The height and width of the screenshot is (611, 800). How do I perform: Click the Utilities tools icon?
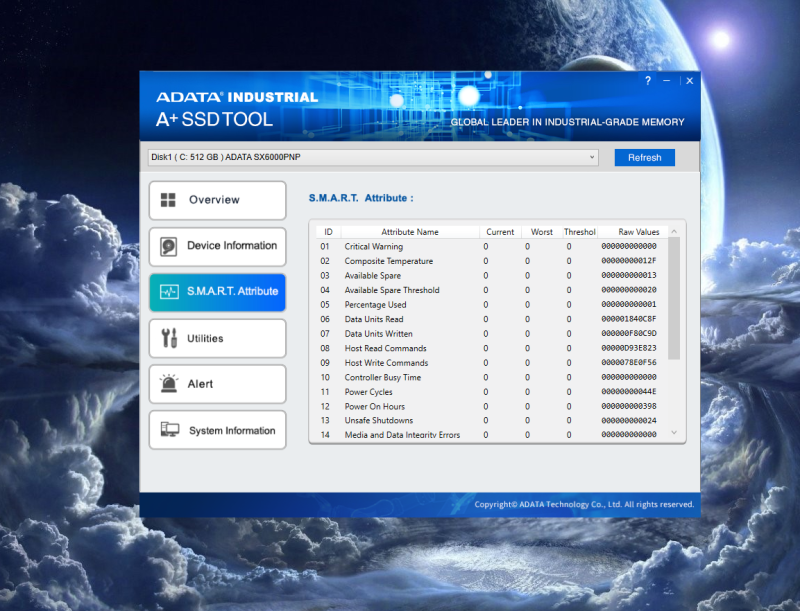coord(169,338)
